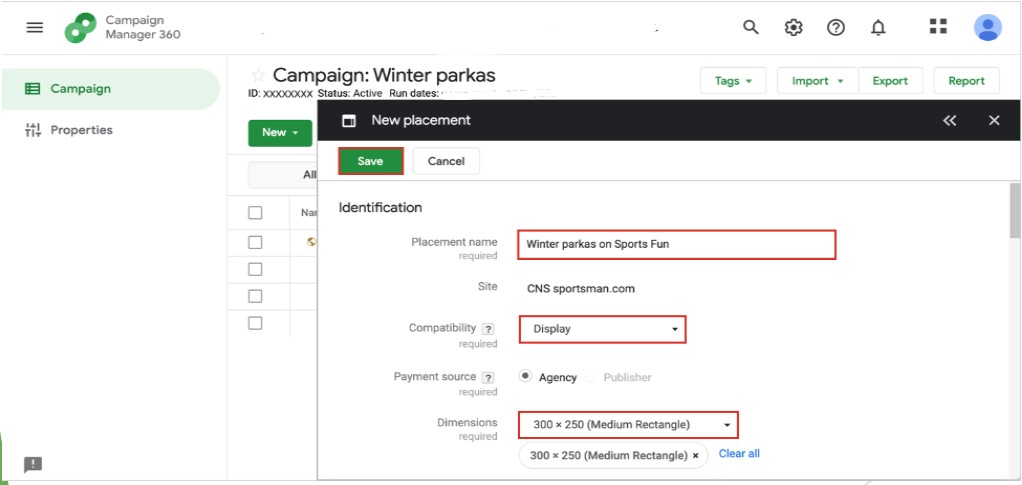Open the Compatibility Display dropdown
This screenshot has width=1022, height=485.
[x=602, y=329]
